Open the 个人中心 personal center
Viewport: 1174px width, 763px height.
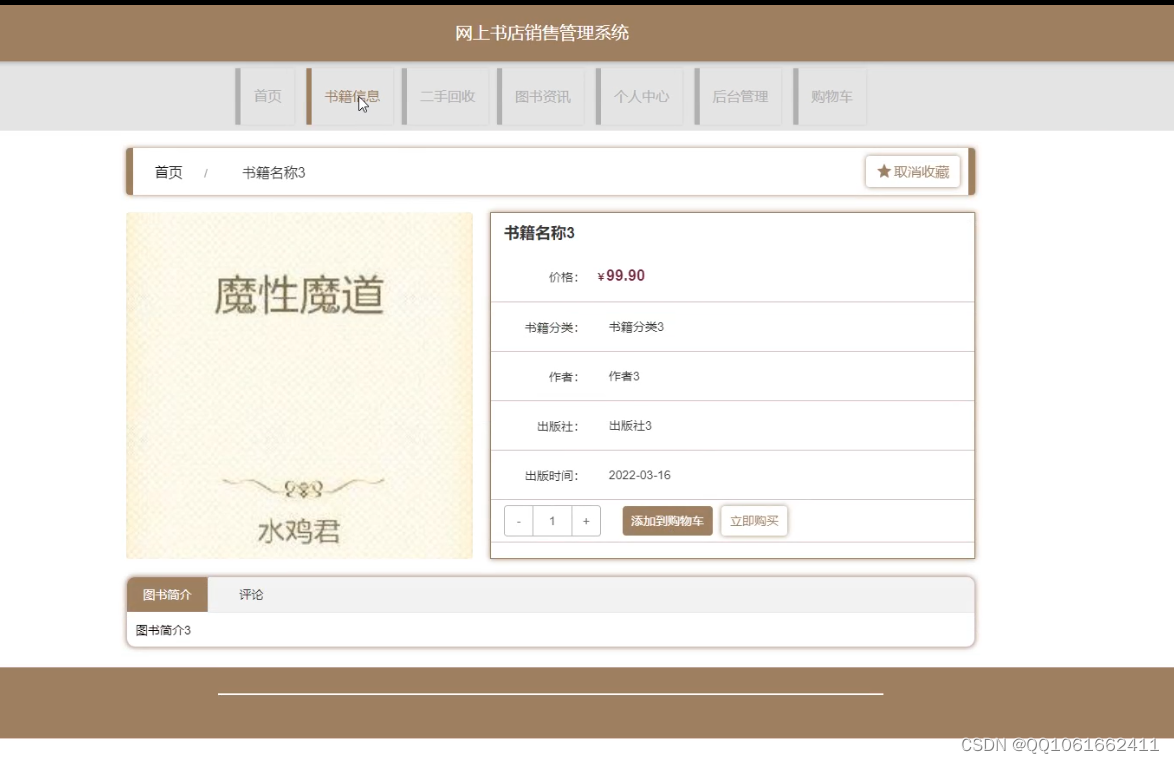(641, 96)
